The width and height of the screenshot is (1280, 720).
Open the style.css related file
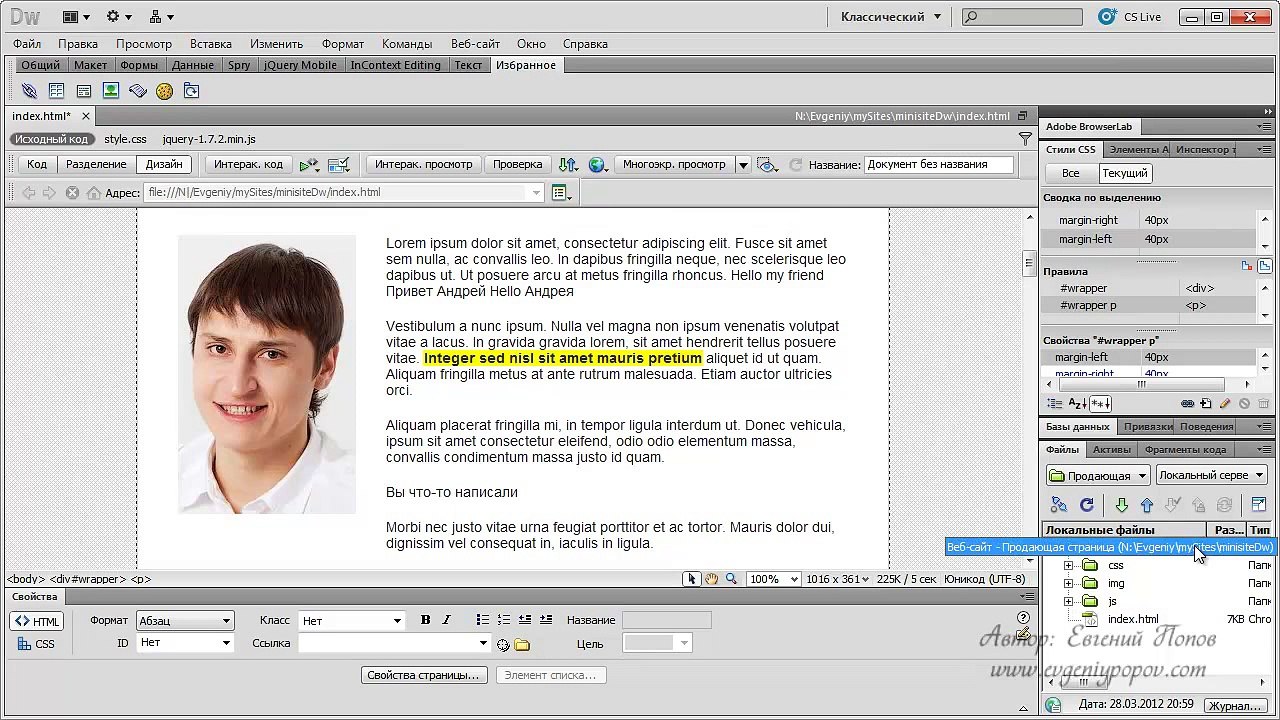click(x=125, y=139)
